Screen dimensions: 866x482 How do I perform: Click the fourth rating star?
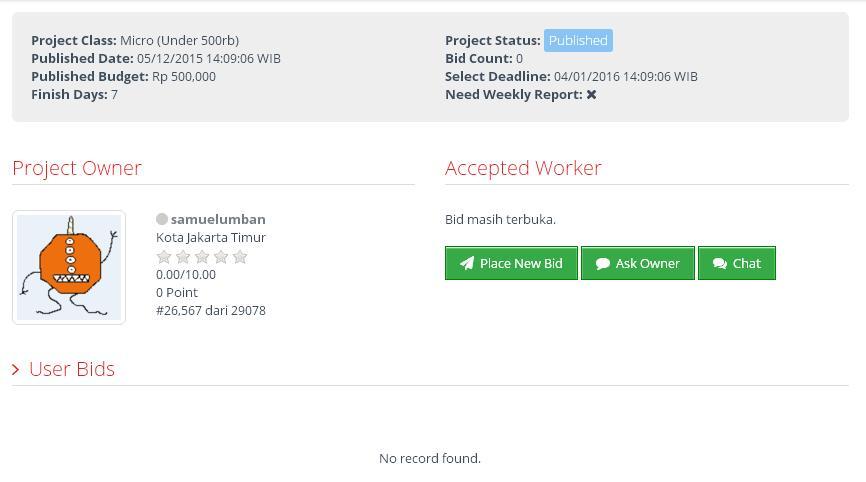click(221, 257)
